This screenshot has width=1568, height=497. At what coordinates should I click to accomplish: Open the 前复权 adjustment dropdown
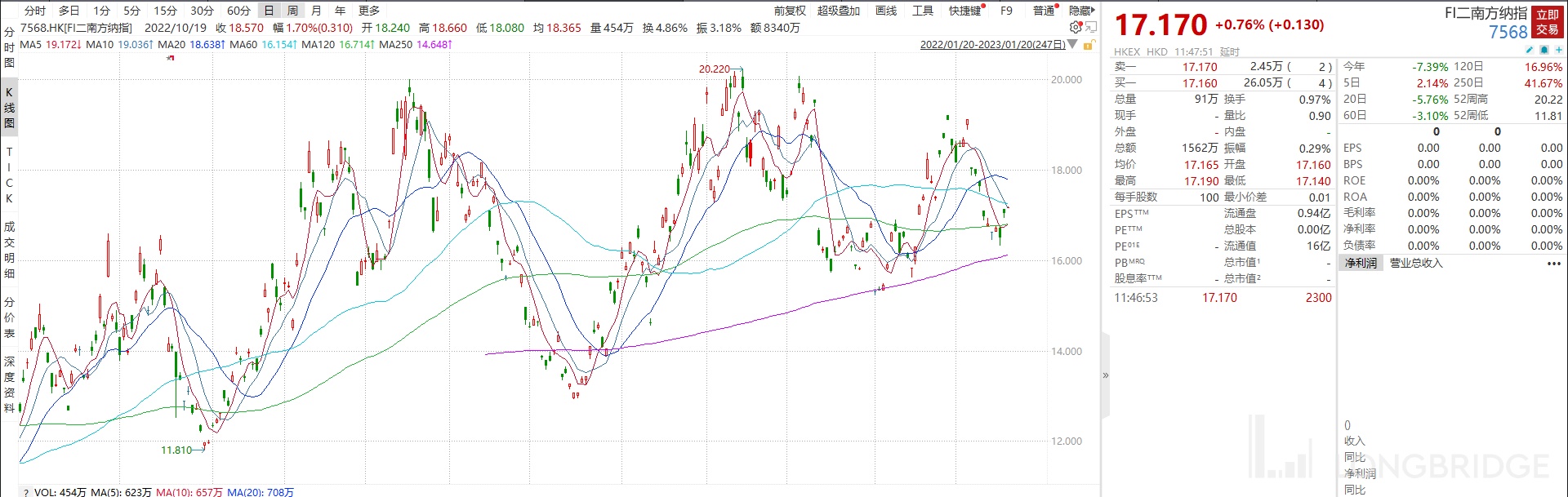[x=789, y=11]
